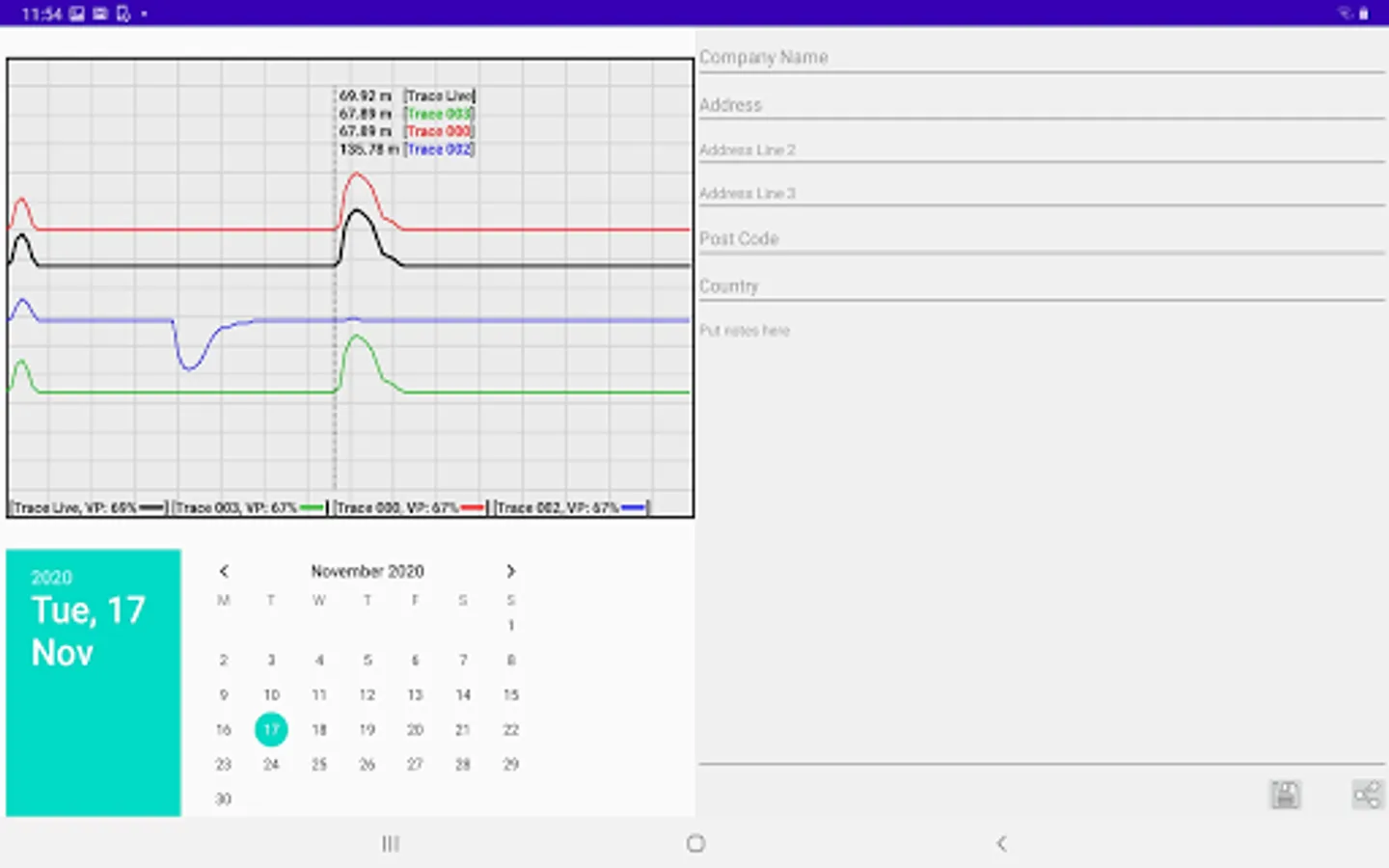The width and height of the screenshot is (1389, 868).
Task: Select November 25 in the calendar
Action: [319, 764]
